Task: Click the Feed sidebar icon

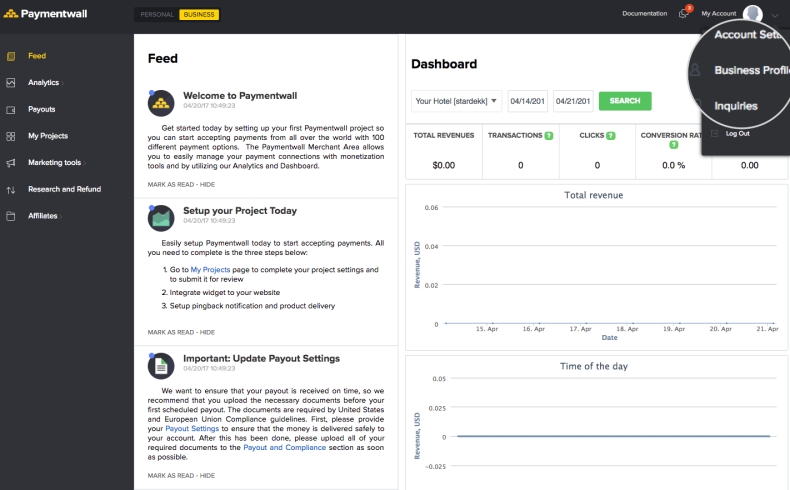Action: pos(10,56)
